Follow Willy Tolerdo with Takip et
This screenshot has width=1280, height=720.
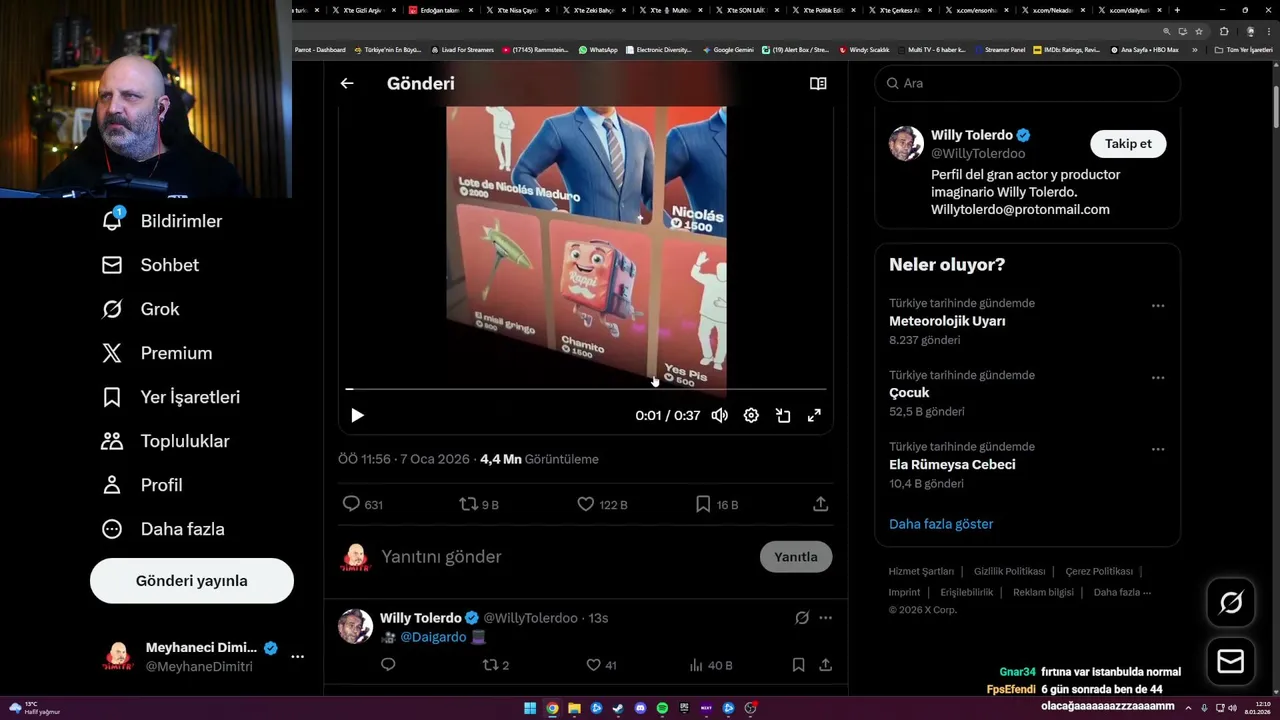tap(1128, 144)
